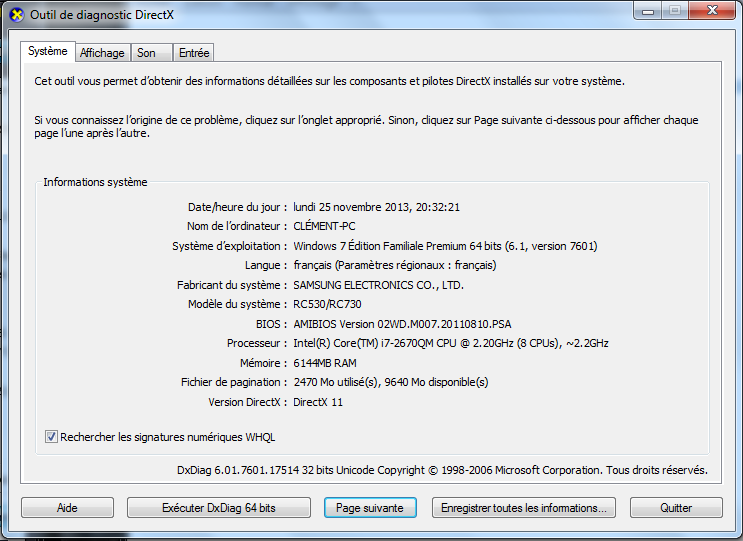
Task: Select the Intel Core i7-2670QM processor text
Action: pyautogui.click(x=451, y=343)
